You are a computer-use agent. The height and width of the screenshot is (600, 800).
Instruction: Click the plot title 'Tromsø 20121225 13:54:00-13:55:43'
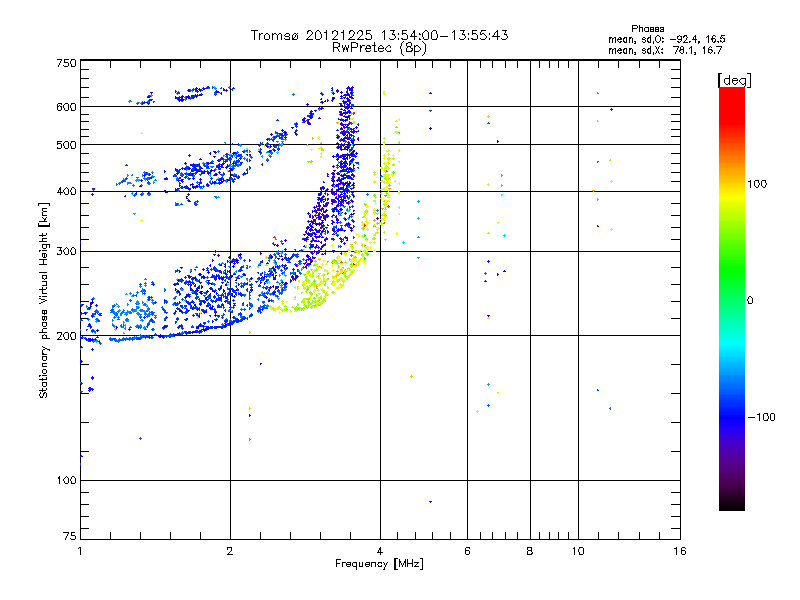tap(379, 35)
